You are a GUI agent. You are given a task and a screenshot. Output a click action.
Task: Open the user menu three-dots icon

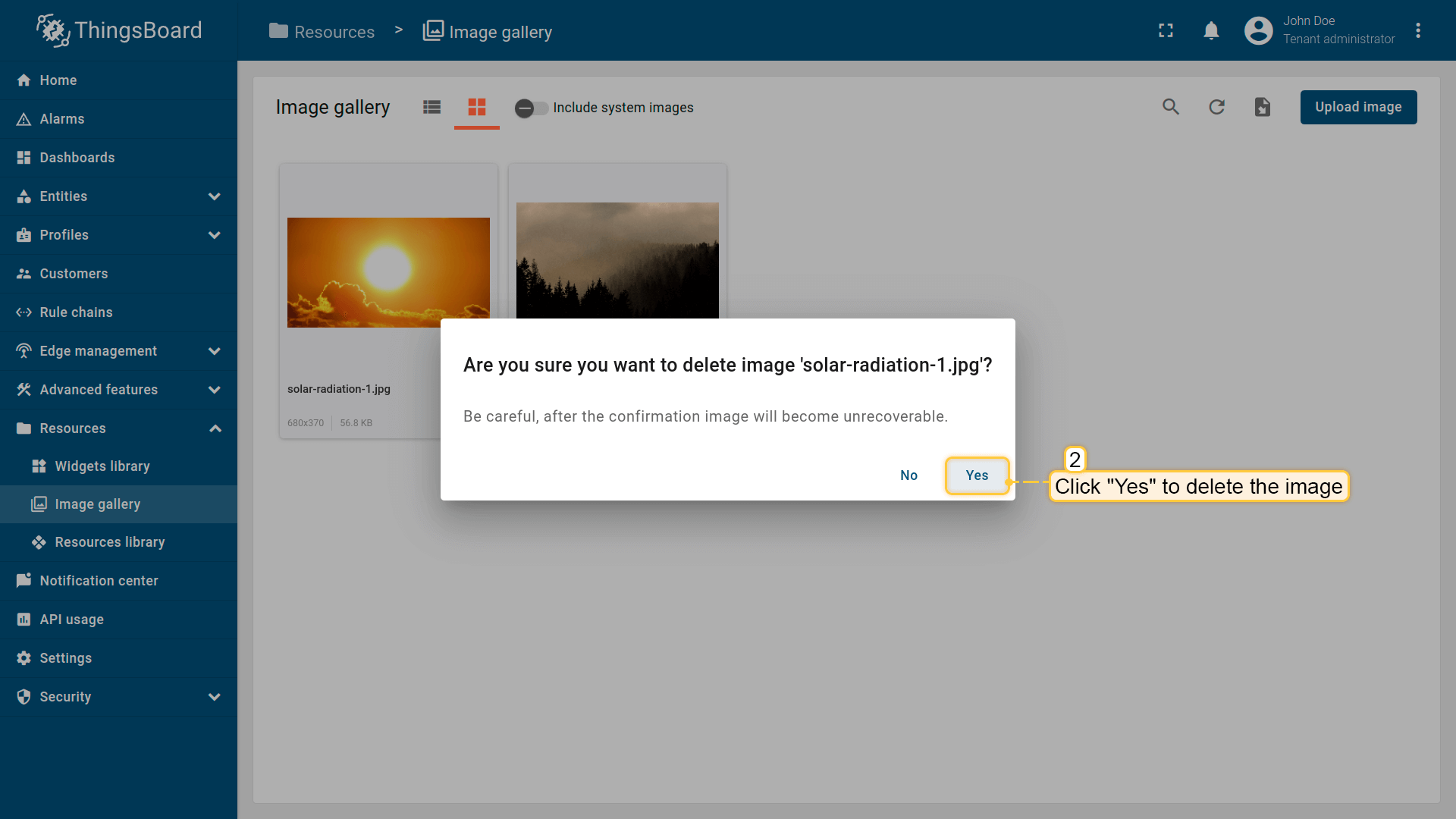click(x=1418, y=30)
